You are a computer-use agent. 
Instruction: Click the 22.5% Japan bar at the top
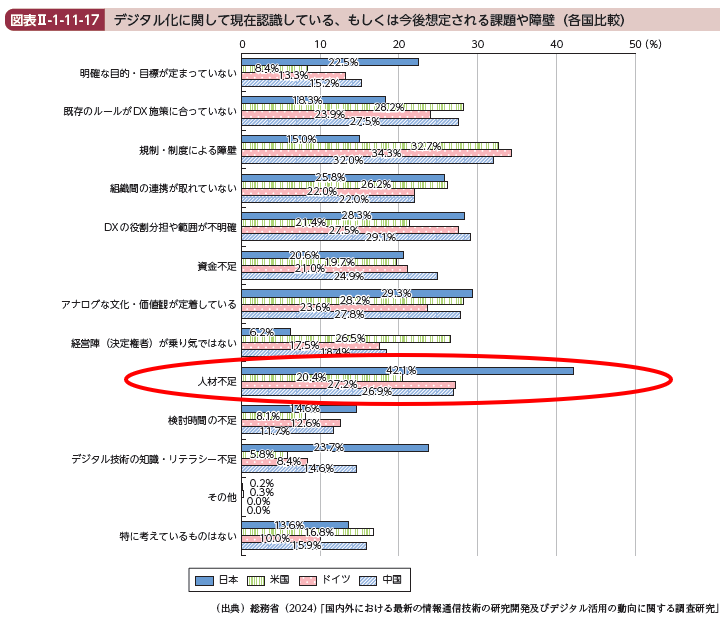(x=330, y=62)
